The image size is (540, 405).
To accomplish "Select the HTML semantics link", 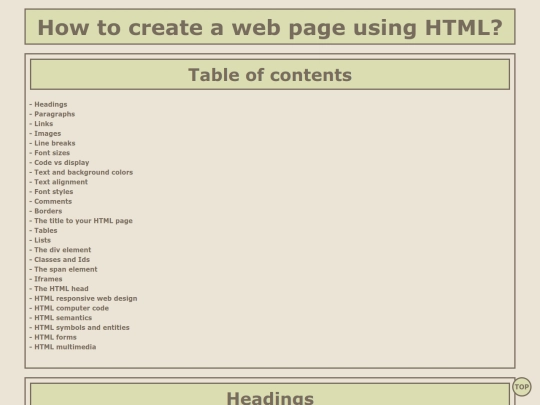I will click(x=63, y=318).
